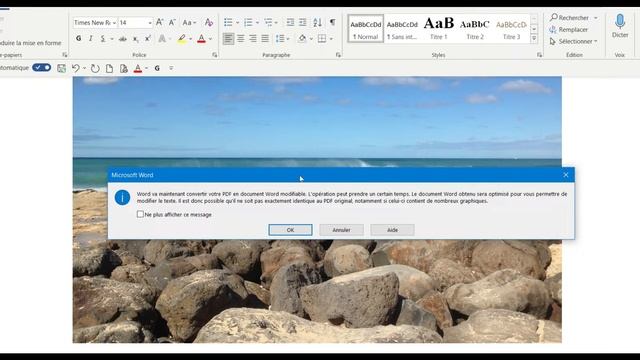This screenshot has width=640, height=360.
Task: Apply the Titre 3 style
Action: [511, 29]
